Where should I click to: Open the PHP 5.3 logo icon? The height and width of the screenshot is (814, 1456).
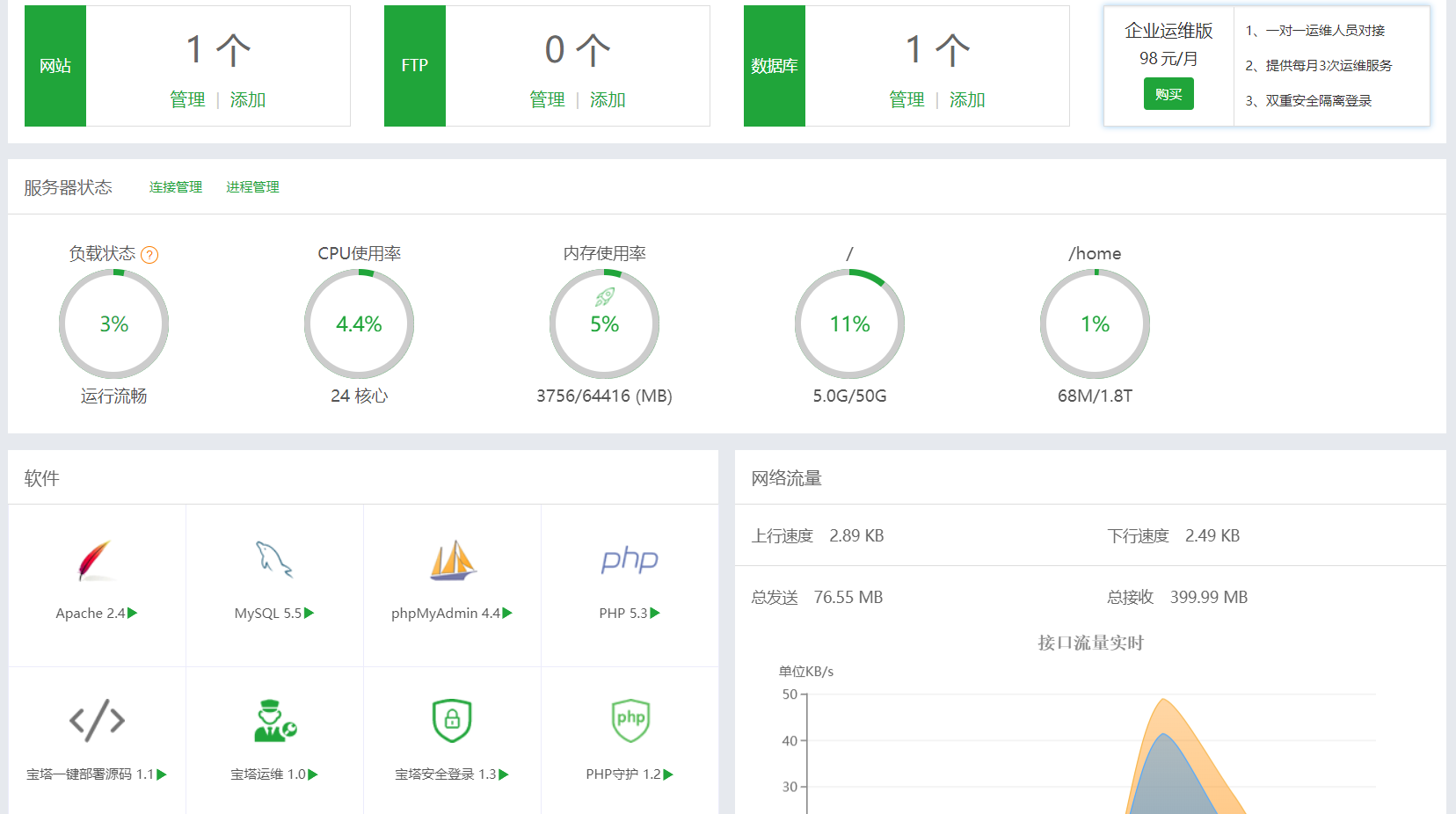[x=630, y=560]
